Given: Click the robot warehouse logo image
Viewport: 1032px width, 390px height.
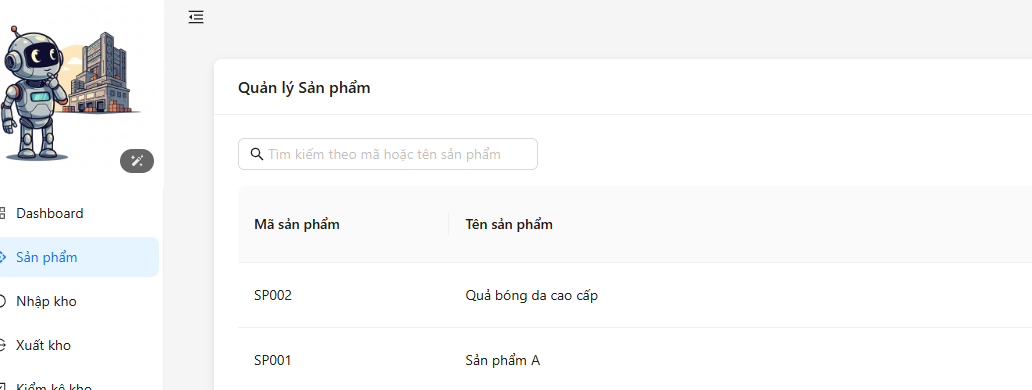Looking at the screenshot, I should coord(69,92).
